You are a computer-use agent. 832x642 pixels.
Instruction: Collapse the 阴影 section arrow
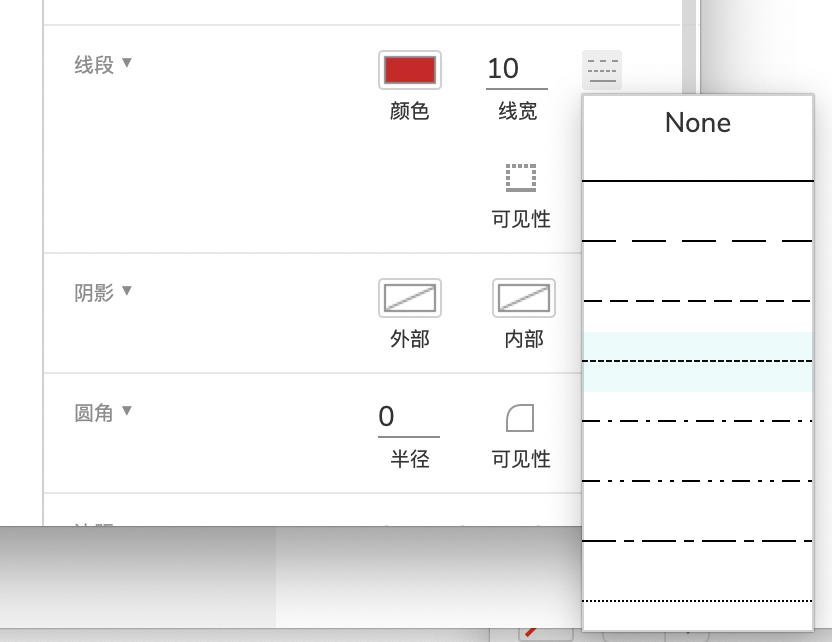(126, 291)
